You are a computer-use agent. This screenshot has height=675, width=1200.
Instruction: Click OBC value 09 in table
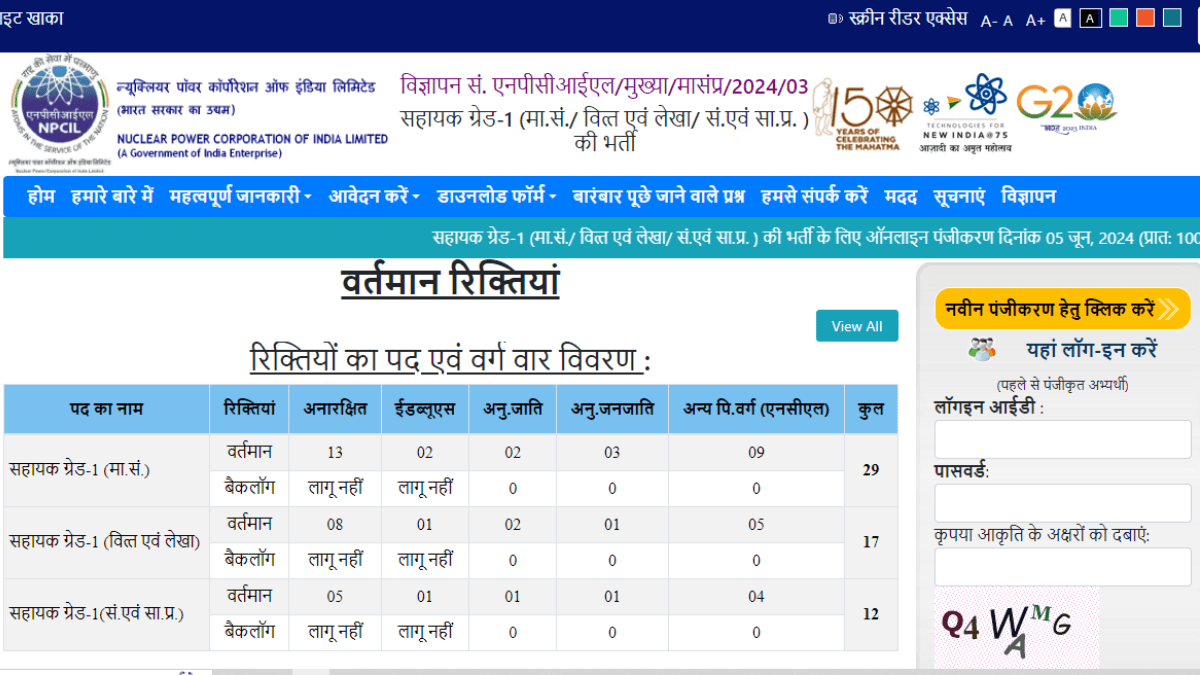[756, 453]
